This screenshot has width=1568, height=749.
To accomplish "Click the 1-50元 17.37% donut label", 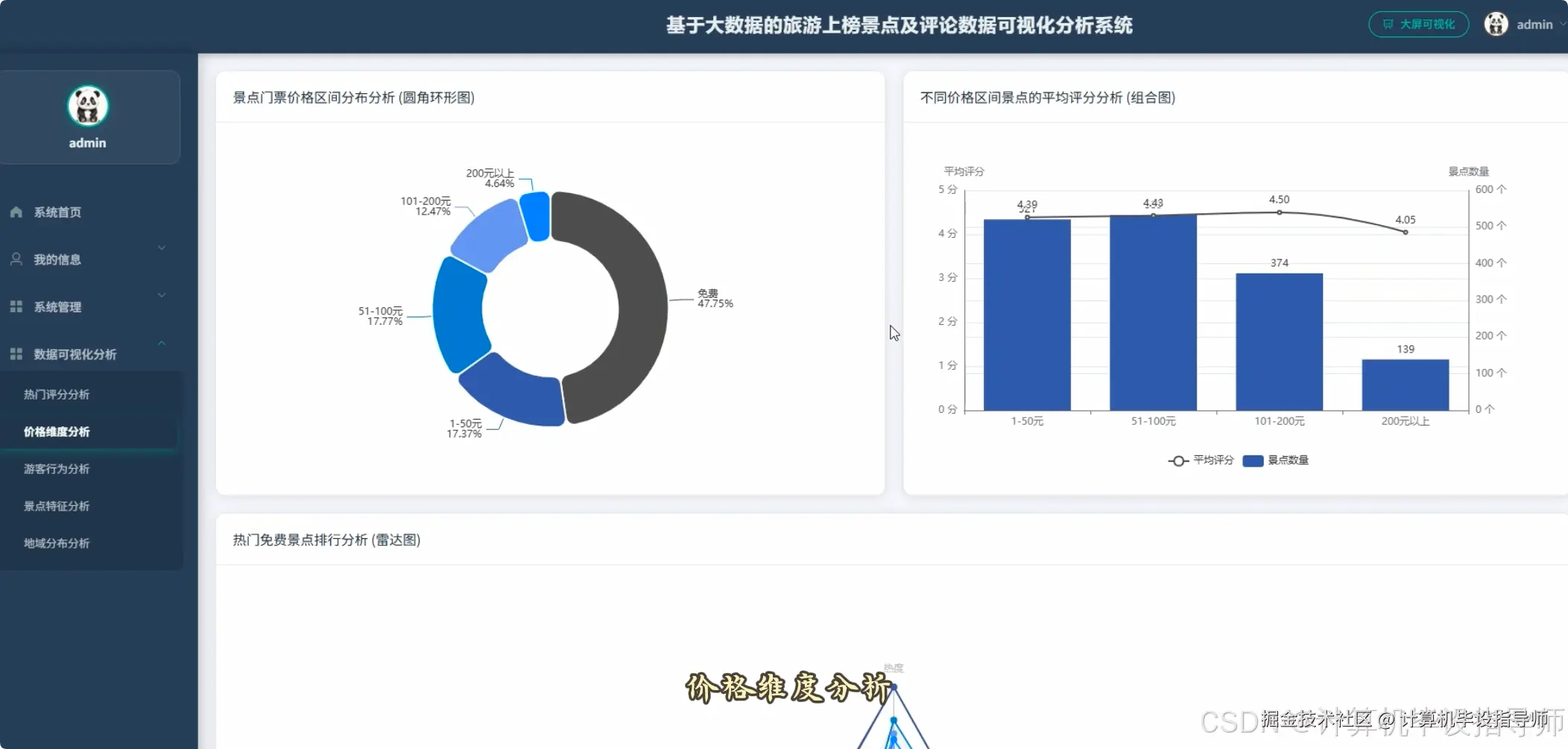I will pyautogui.click(x=464, y=429).
